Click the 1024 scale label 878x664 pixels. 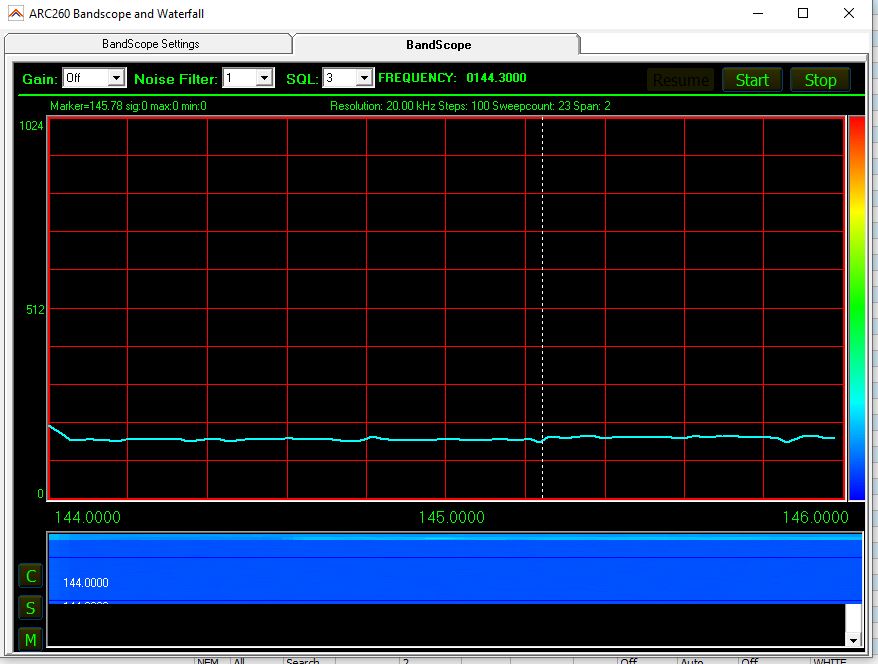pyautogui.click(x=31, y=125)
